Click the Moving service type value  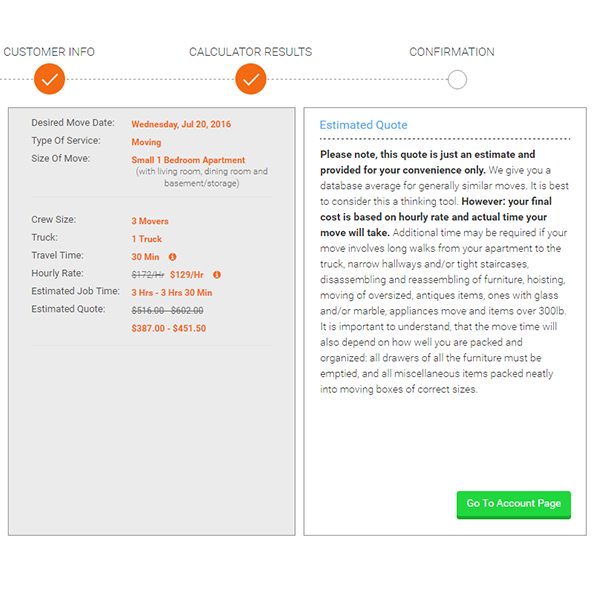tap(146, 142)
